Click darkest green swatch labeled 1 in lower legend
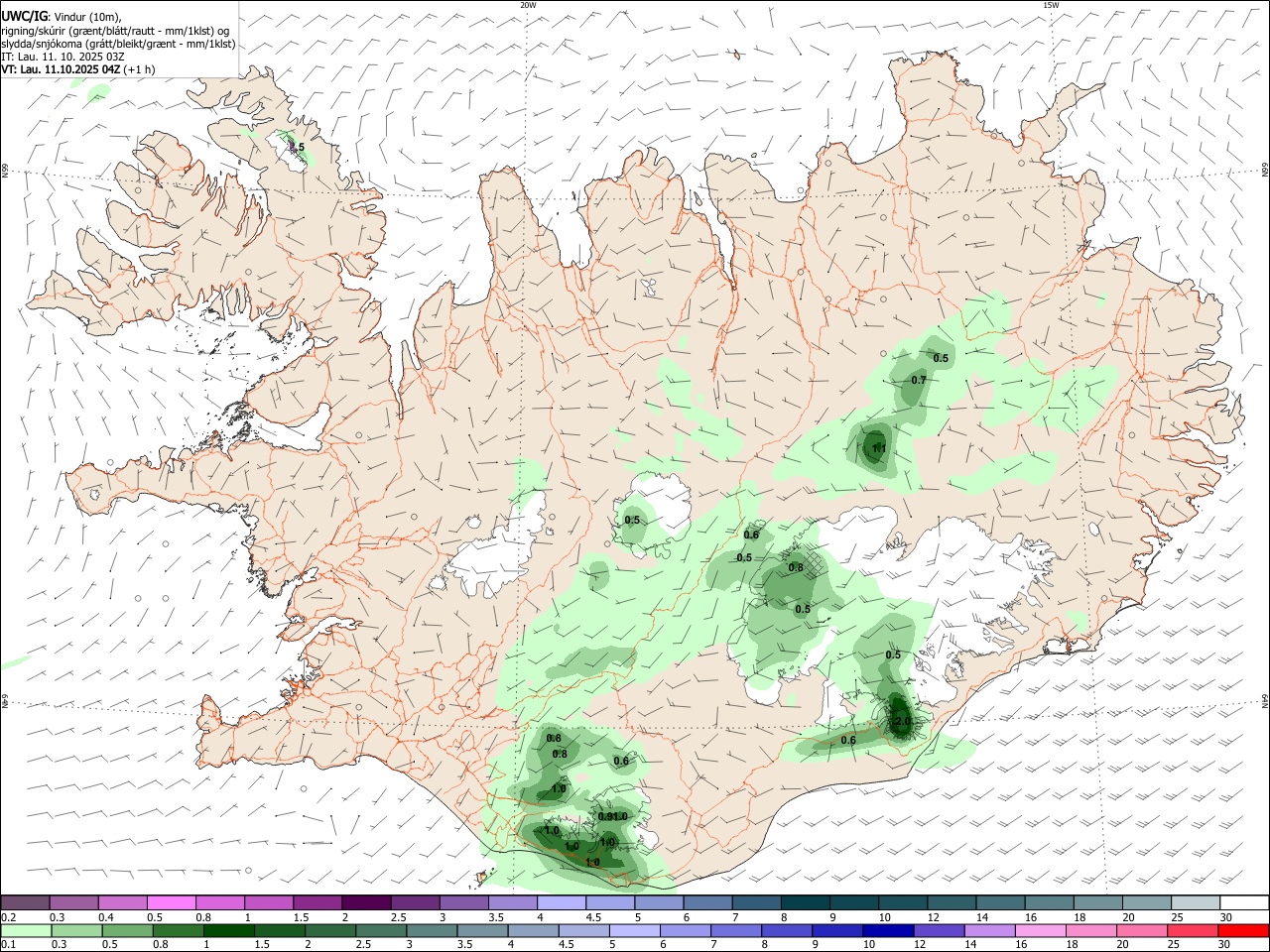The height and width of the screenshot is (952, 1270). click(229, 930)
